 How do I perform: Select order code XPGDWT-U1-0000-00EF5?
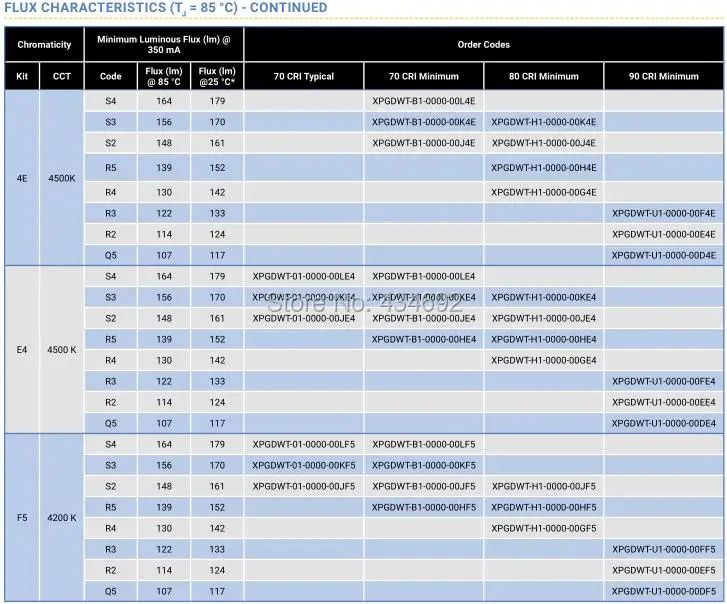click(663, 571)
